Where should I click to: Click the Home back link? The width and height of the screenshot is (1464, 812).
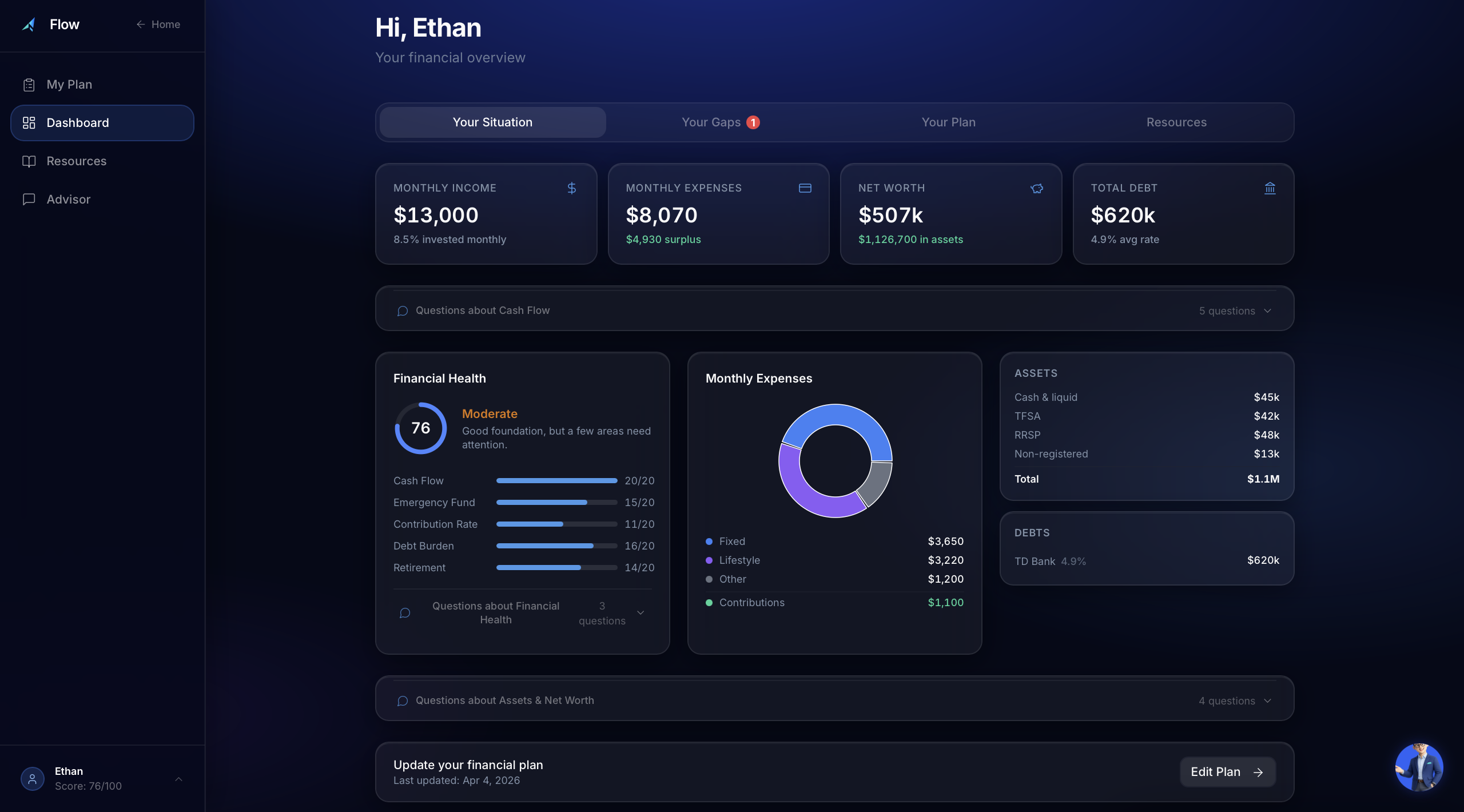[158, 25]
